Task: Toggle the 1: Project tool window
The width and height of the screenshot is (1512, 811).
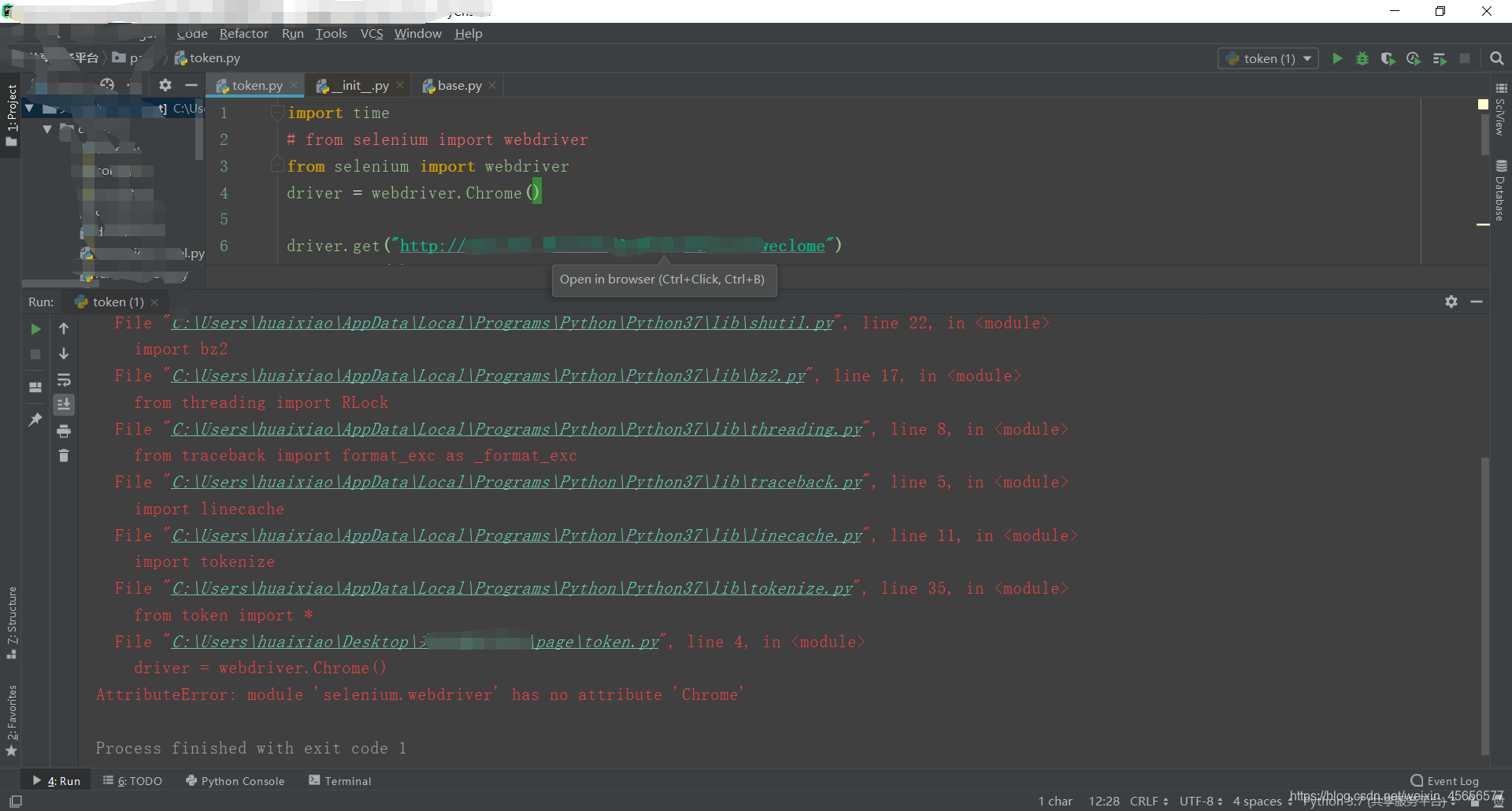Action: (11, 115)
